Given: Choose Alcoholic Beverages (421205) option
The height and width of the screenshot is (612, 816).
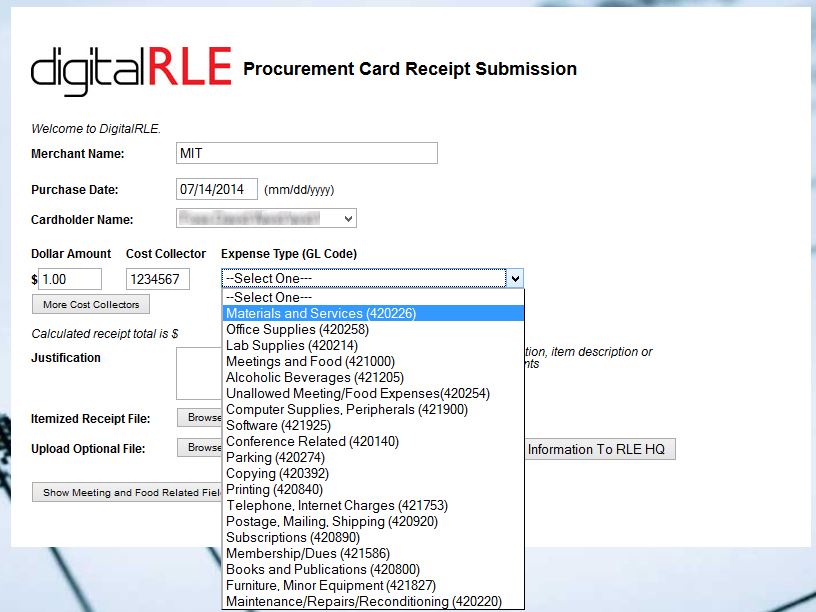Looking at the screenshot, I should click(315, 377).
